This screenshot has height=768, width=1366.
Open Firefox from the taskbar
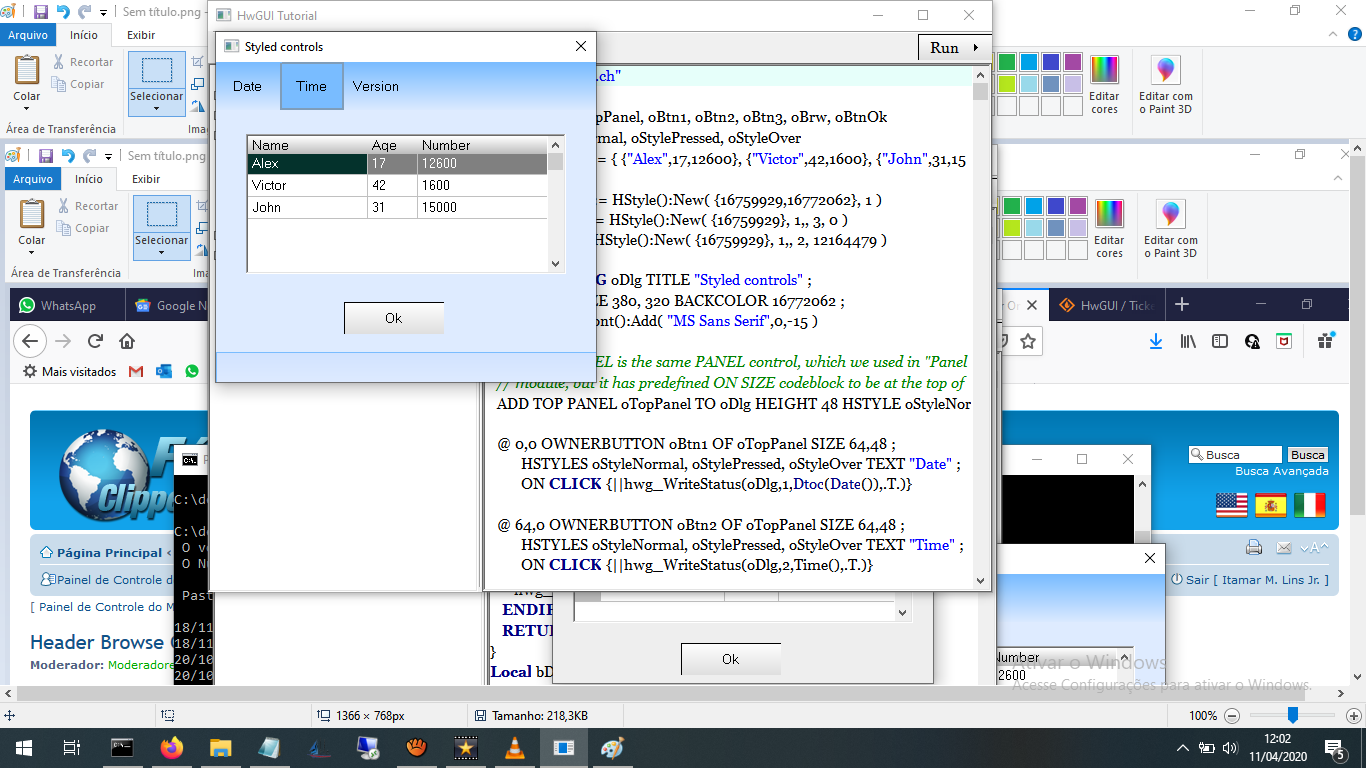click(172, 747)
